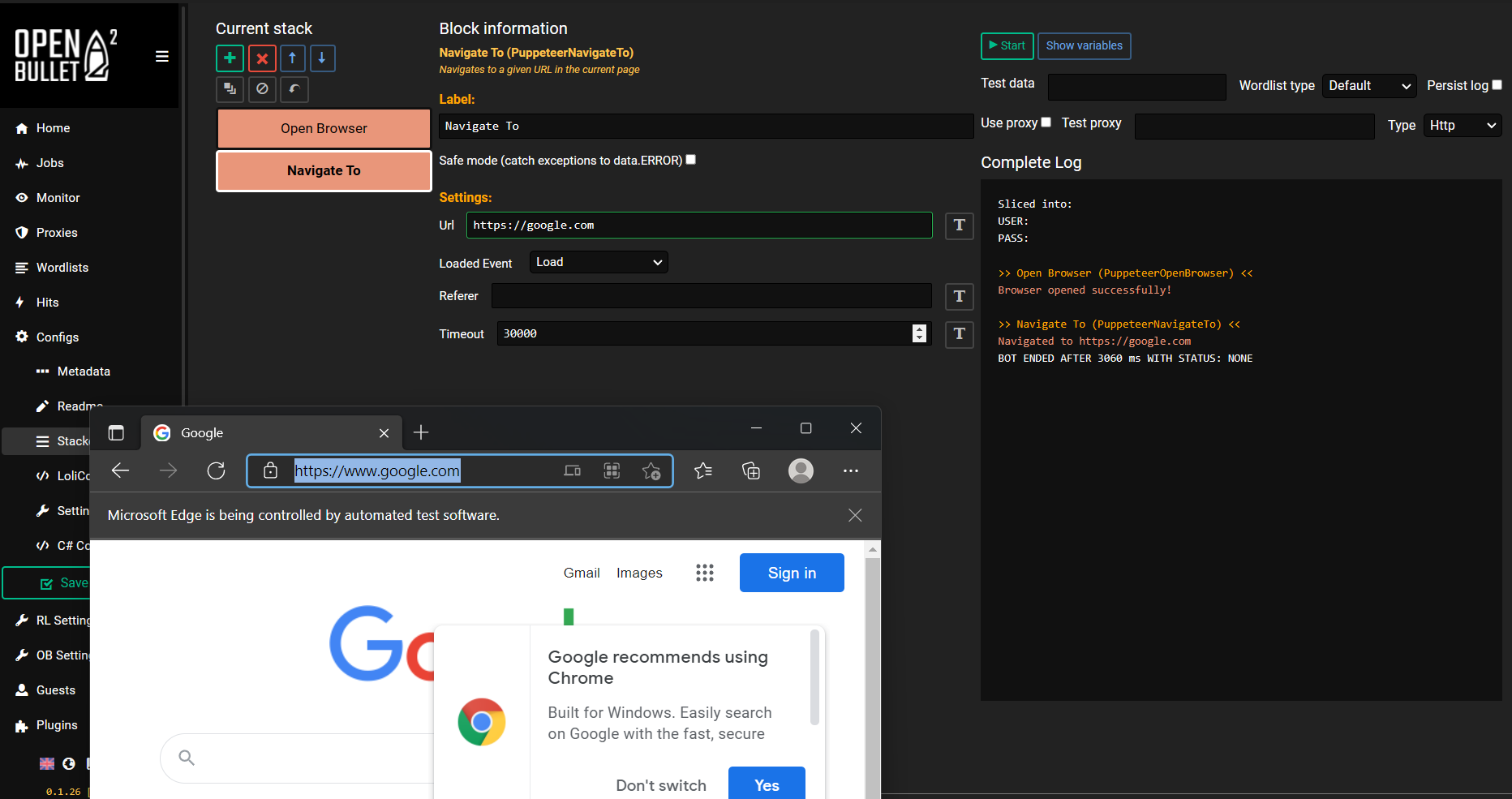Toggle the OpenBullet hamburger sidebar menu
The width and height of the screenshot is (1512, 799).
coord(162,56)
